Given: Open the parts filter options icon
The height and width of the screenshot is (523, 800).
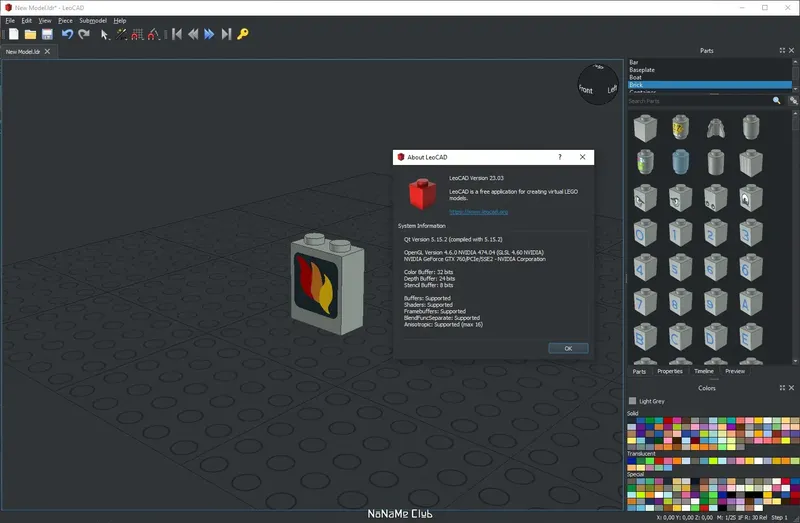Looking at the screenshot, I should [793, 101].
